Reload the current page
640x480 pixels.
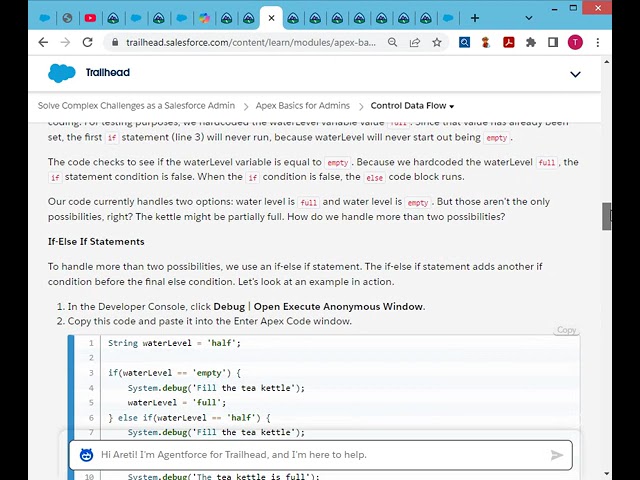pyautogui.click(x=87, y=42)
